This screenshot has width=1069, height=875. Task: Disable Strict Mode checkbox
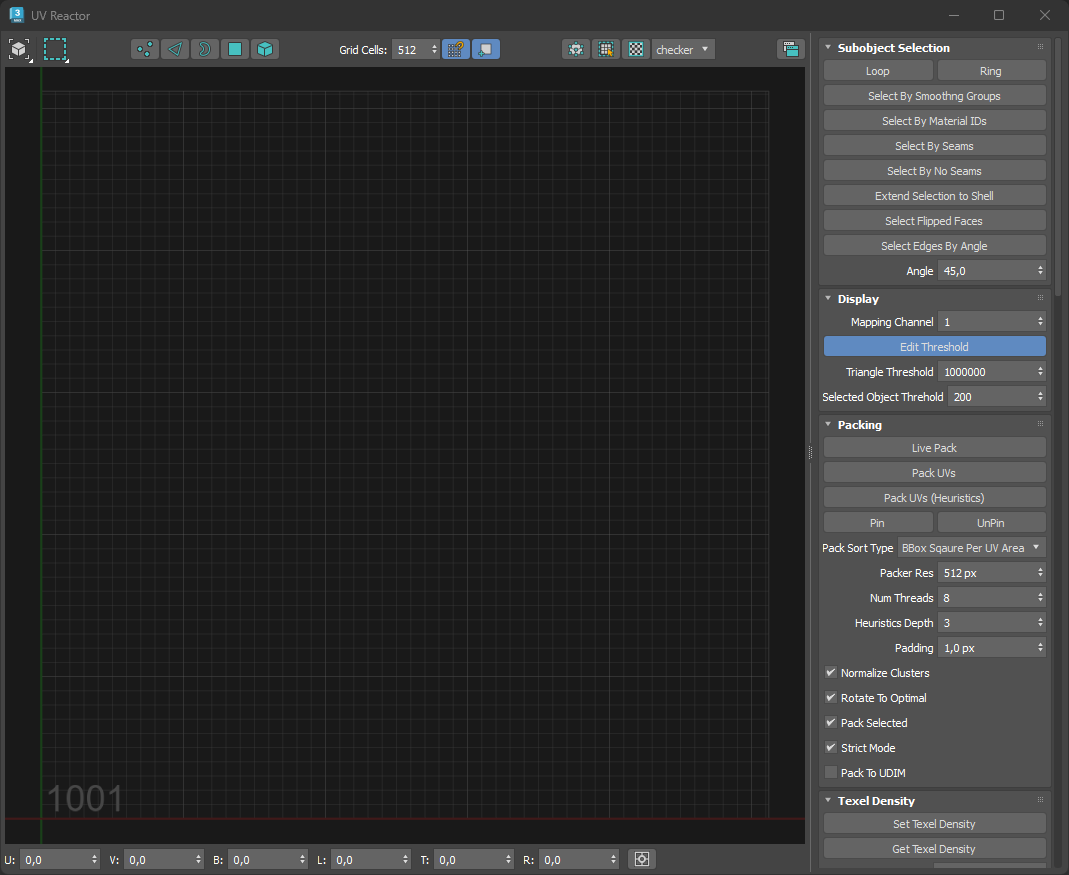[831, 748]
